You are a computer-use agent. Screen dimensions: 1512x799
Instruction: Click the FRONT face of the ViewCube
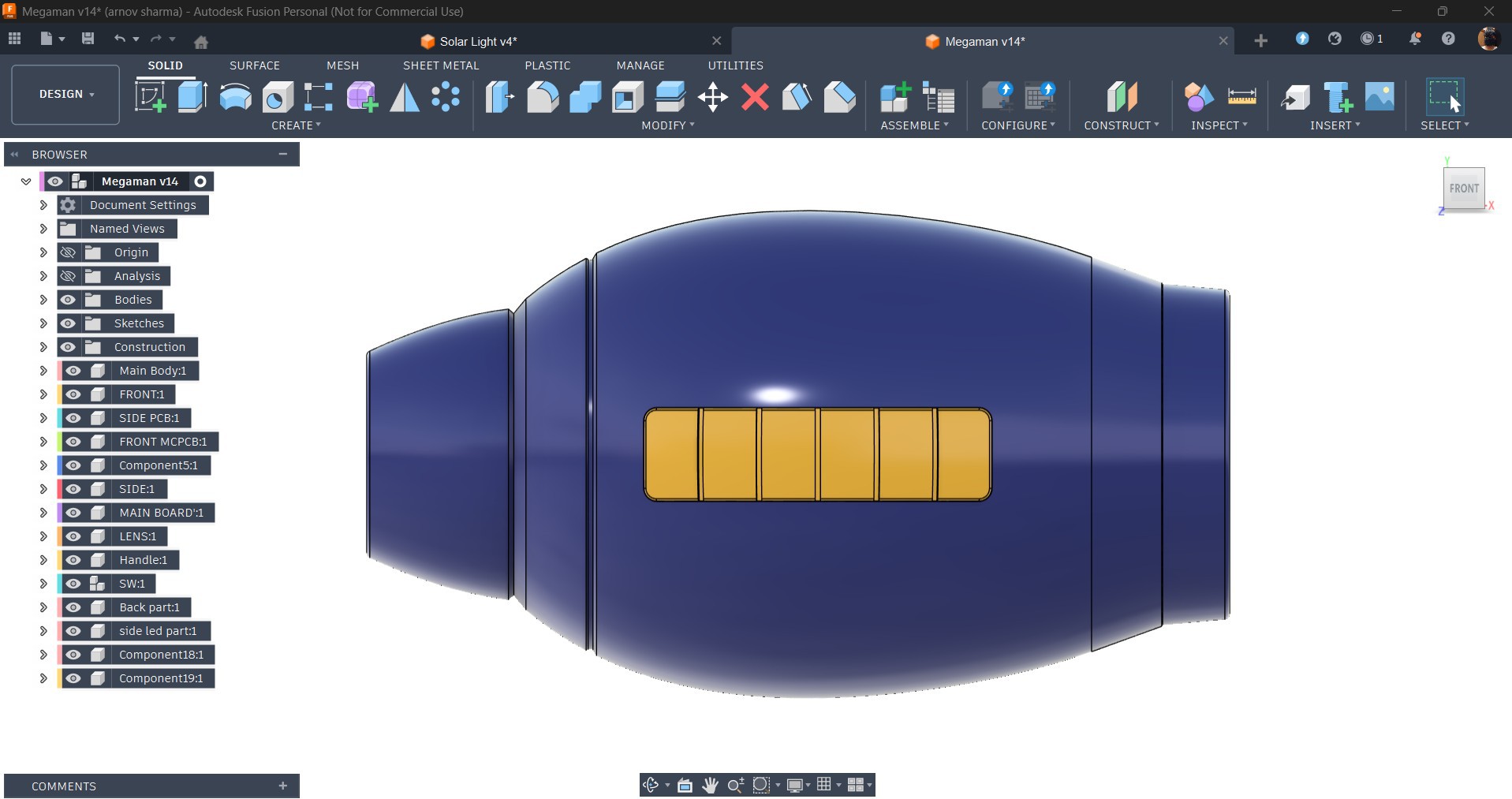pyautogui.click(x=1463, y=189)
